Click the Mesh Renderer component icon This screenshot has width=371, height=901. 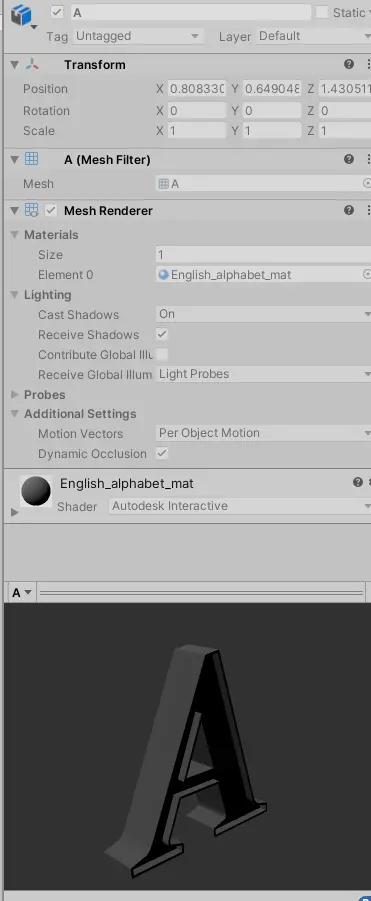coord(32,210)
